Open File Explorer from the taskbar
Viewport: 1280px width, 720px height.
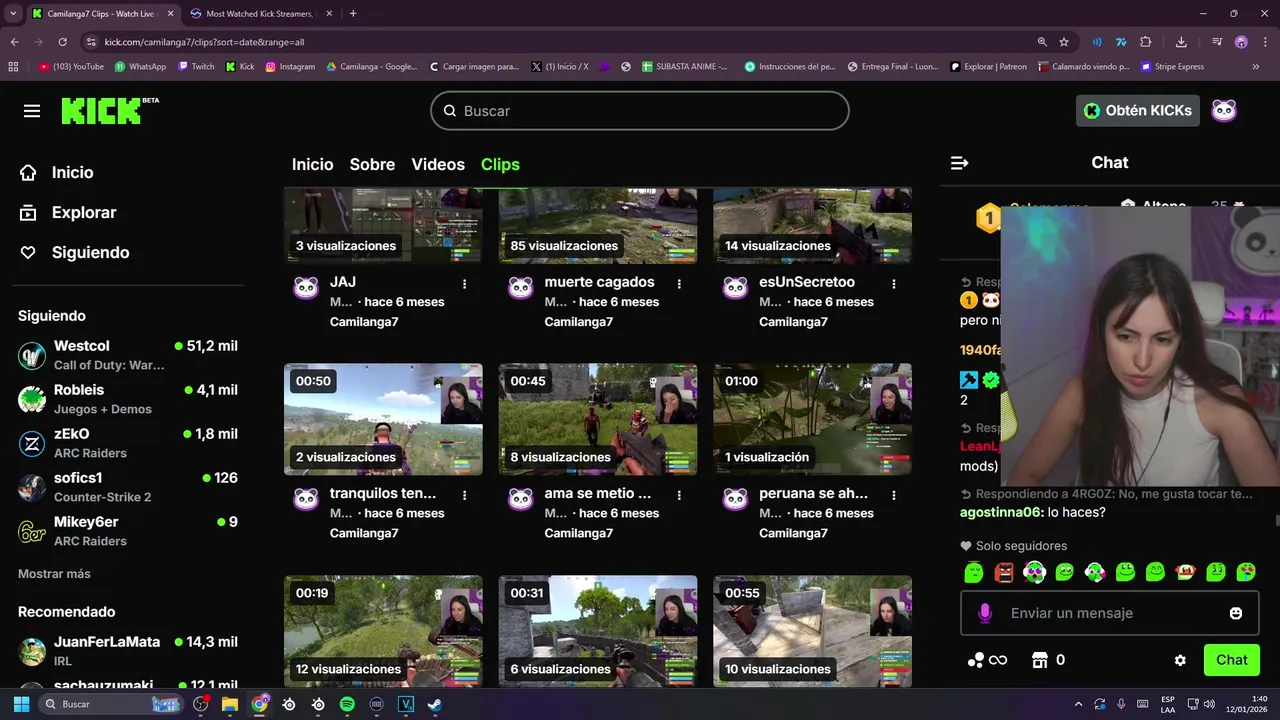230,704
